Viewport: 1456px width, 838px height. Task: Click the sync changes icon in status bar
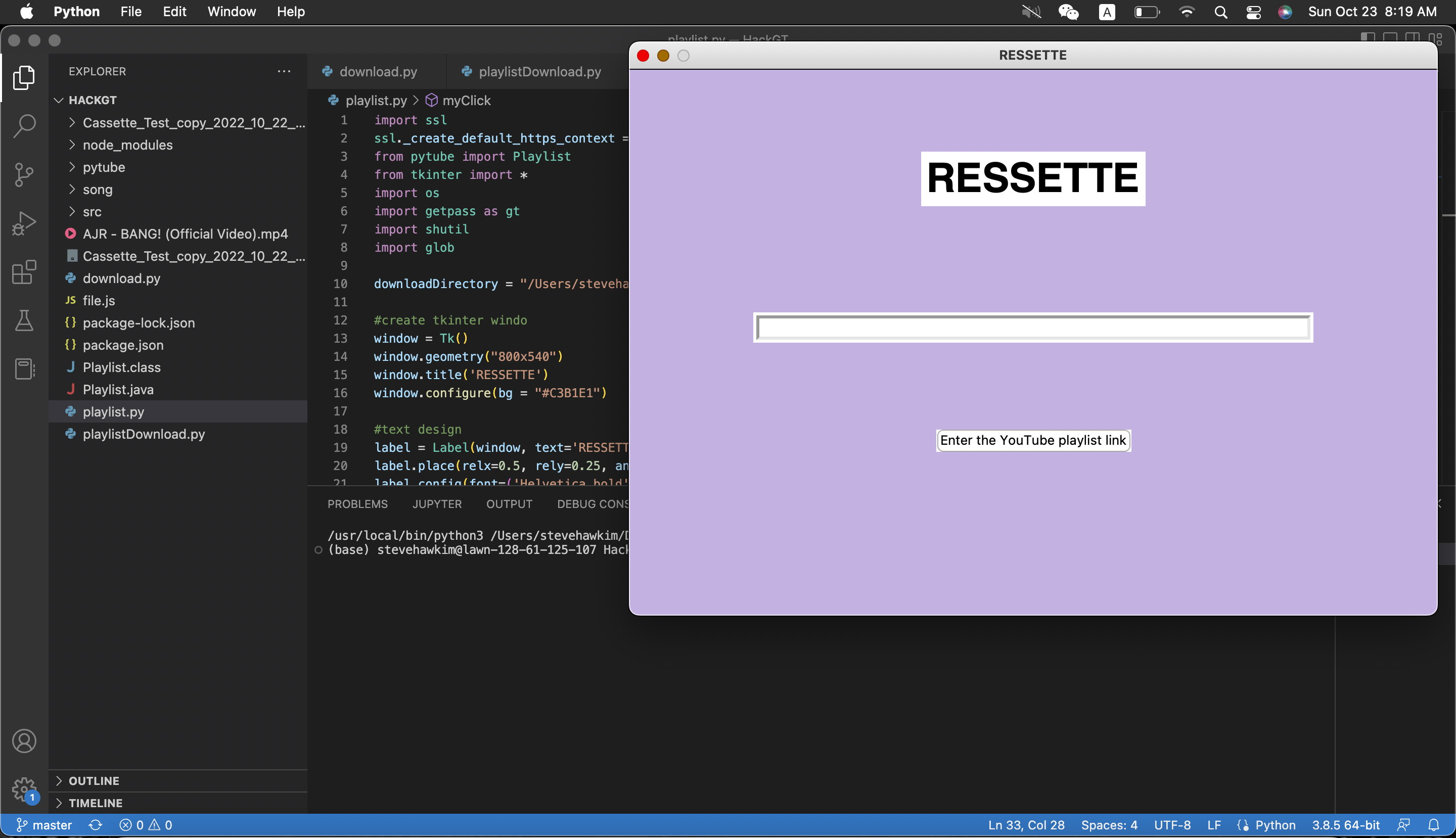tap(96, 825)
